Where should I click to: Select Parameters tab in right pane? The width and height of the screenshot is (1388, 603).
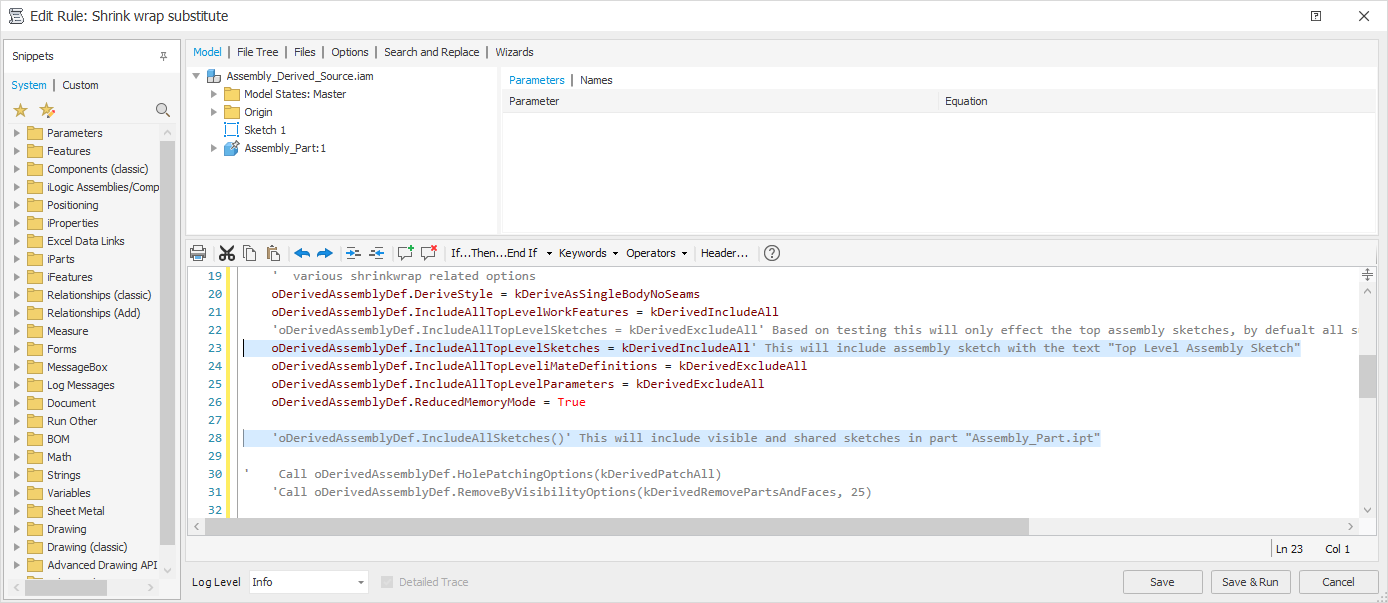pyautogui.click(x=536, y=80)
